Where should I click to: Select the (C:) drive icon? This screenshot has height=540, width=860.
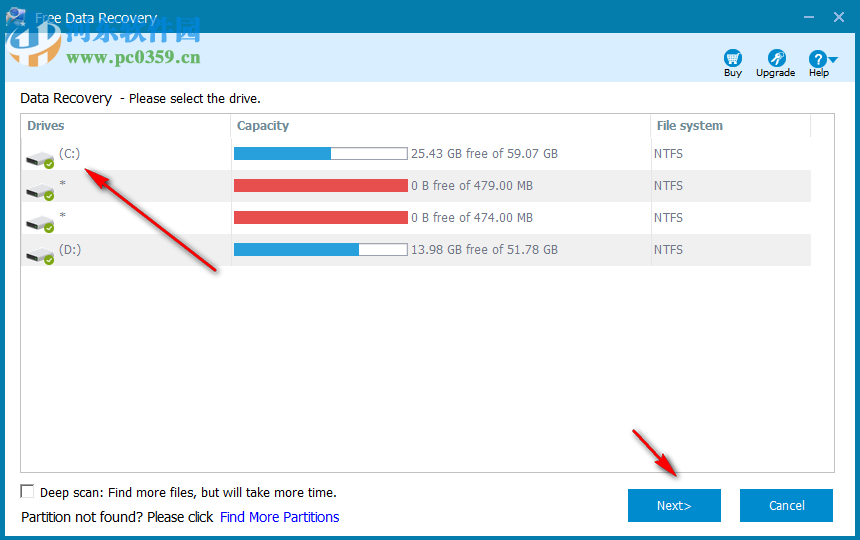click(x=40, y=160)
